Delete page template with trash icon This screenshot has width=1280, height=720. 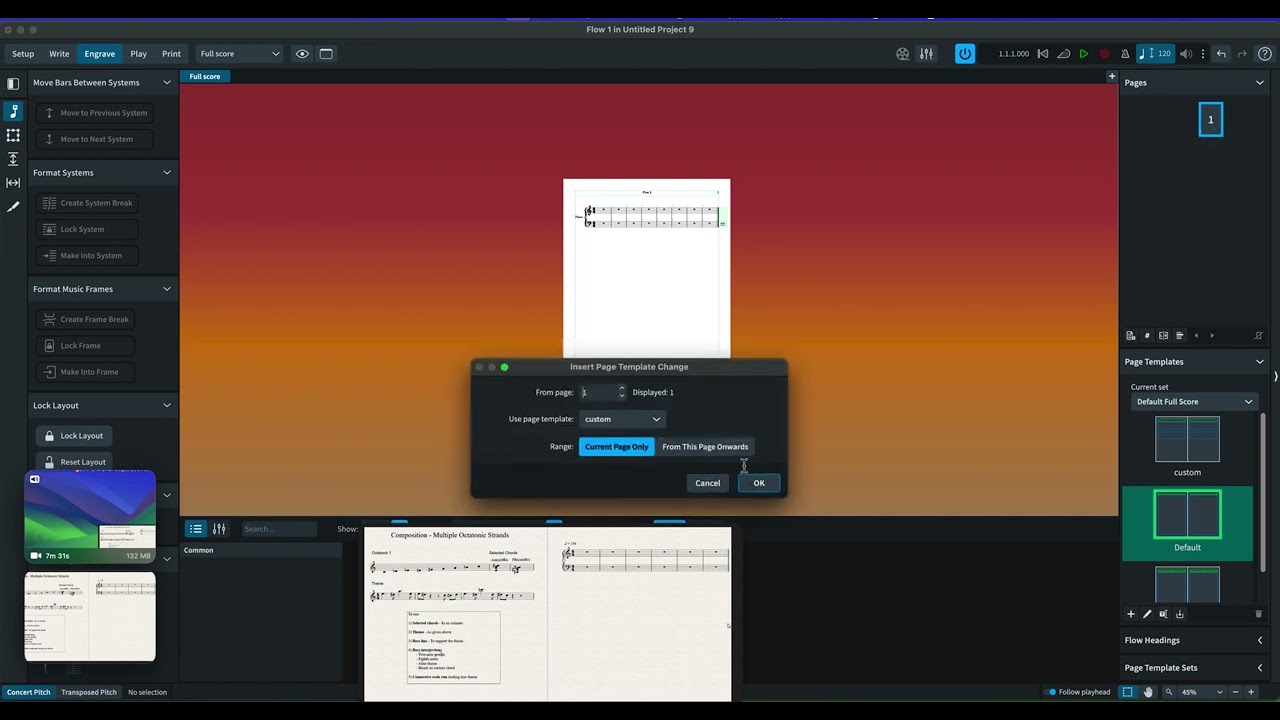coord(1258,614)
